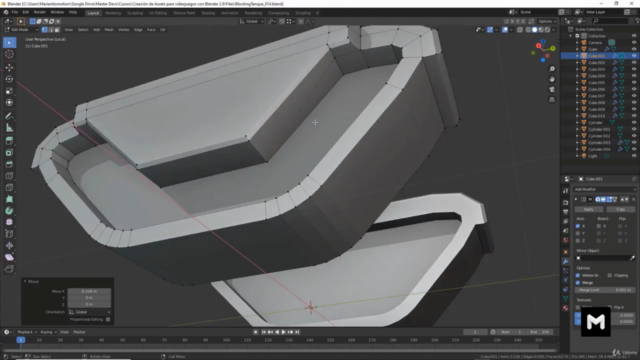Expand Cube.003 in the outliner
Image resolution: width=640 pixels, height=360 pixels.
[577, 69]
